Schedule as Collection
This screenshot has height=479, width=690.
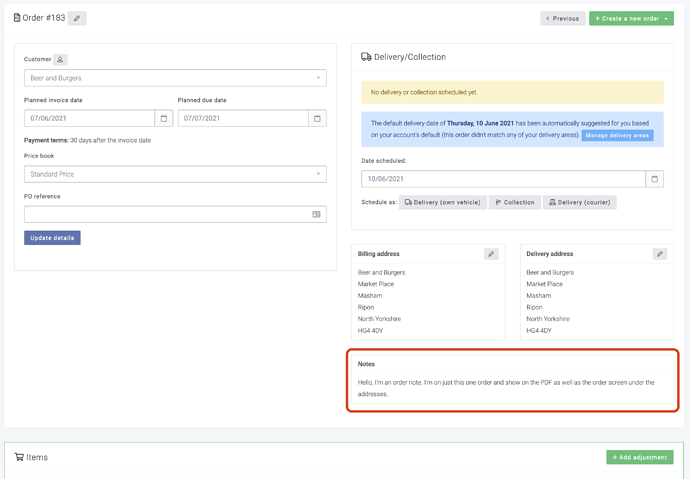point(515,202)
